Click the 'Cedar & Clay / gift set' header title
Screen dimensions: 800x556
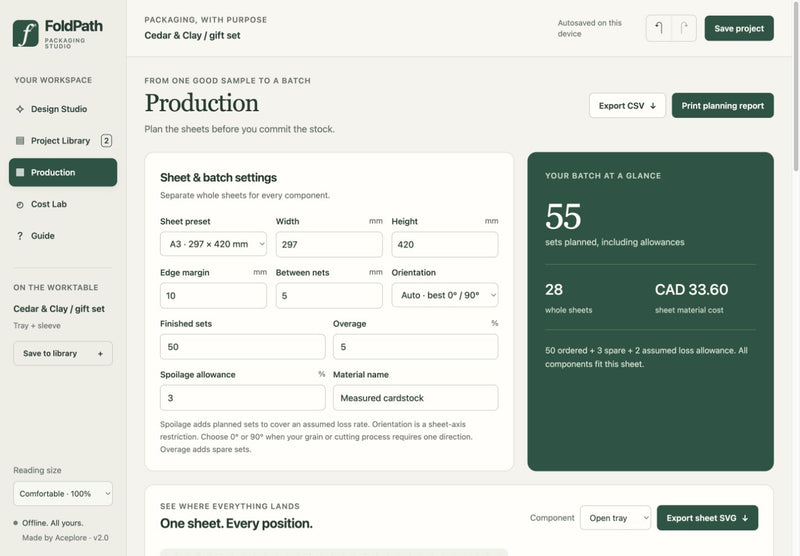pyautogui.click(x=192, y=35)
